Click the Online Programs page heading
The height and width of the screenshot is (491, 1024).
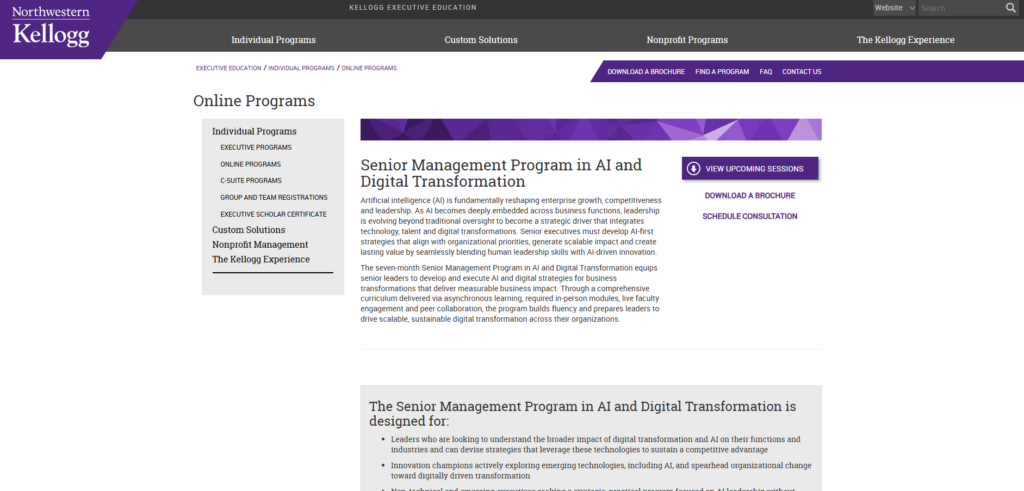point(254,101)
